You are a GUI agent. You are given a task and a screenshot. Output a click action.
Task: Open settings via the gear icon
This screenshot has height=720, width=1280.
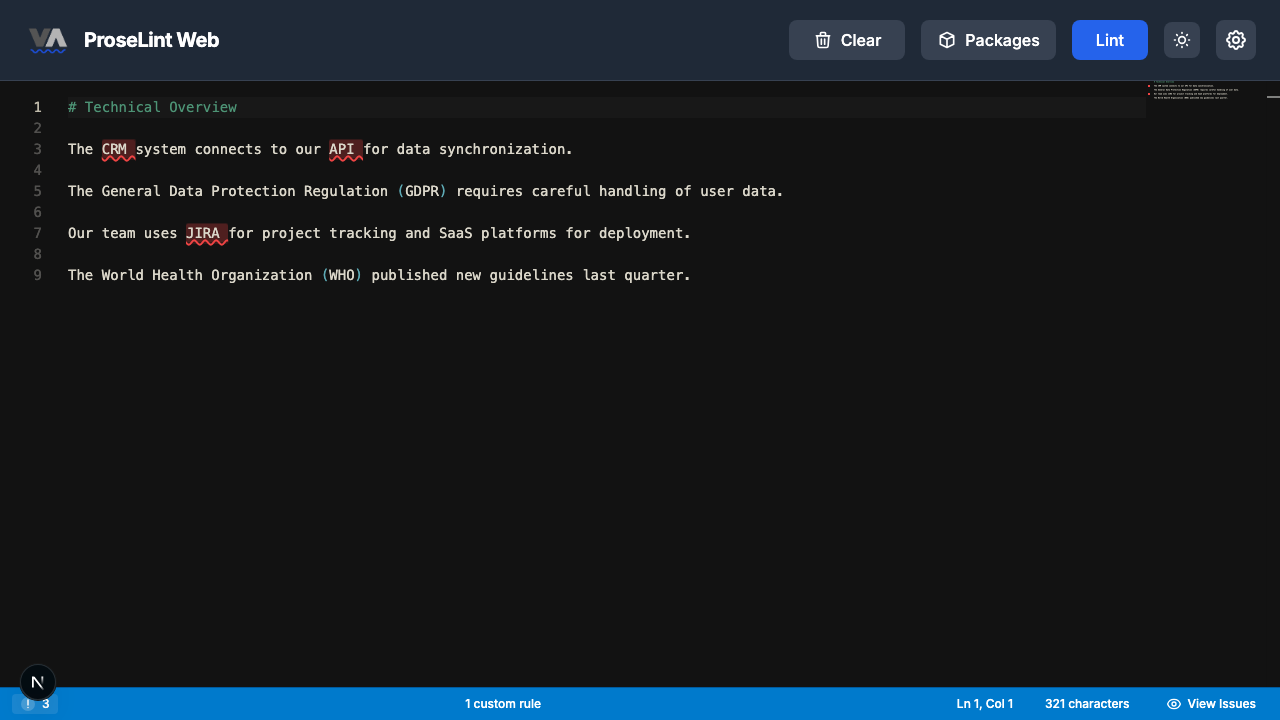1236,40
